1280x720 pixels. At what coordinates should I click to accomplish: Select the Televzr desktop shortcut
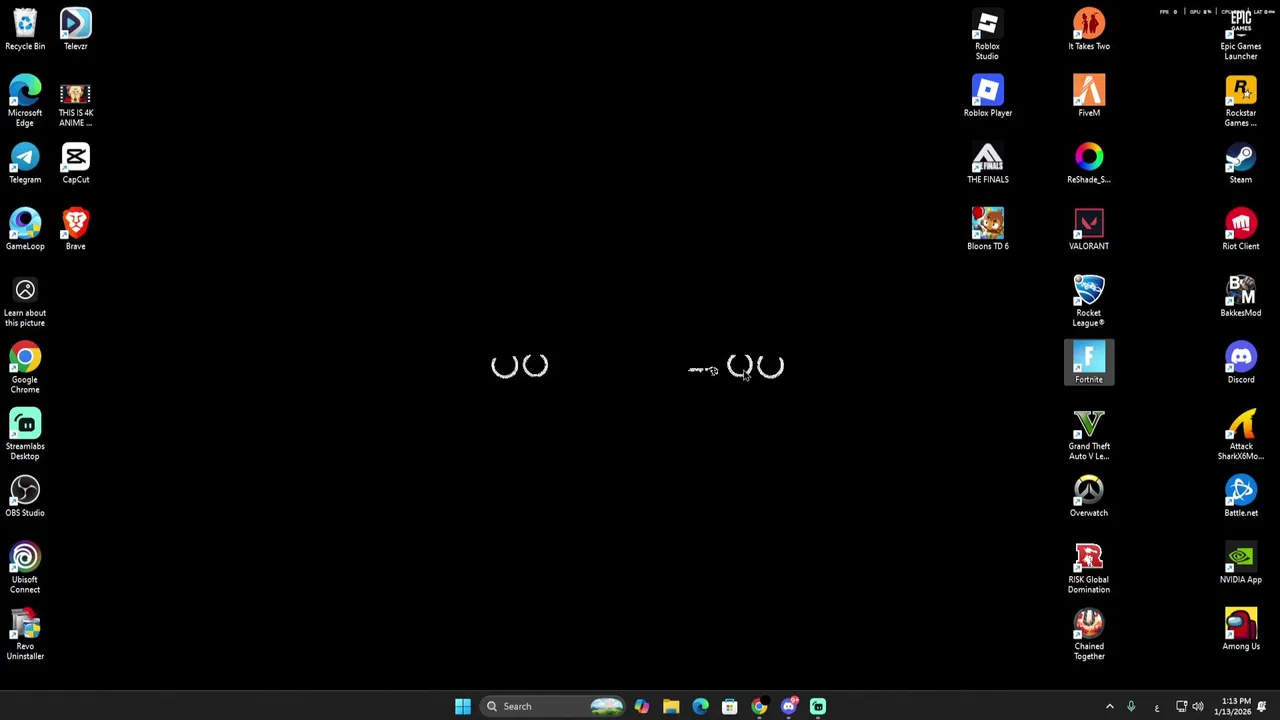click(75, 29)
